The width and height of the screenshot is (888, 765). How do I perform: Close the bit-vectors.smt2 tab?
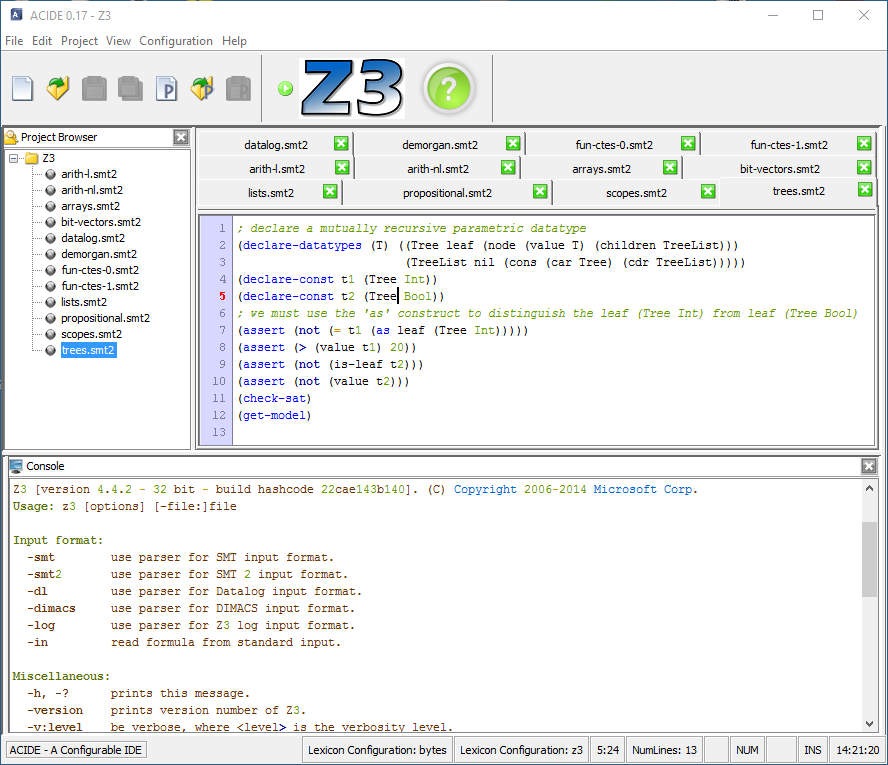tap(864, 168)
